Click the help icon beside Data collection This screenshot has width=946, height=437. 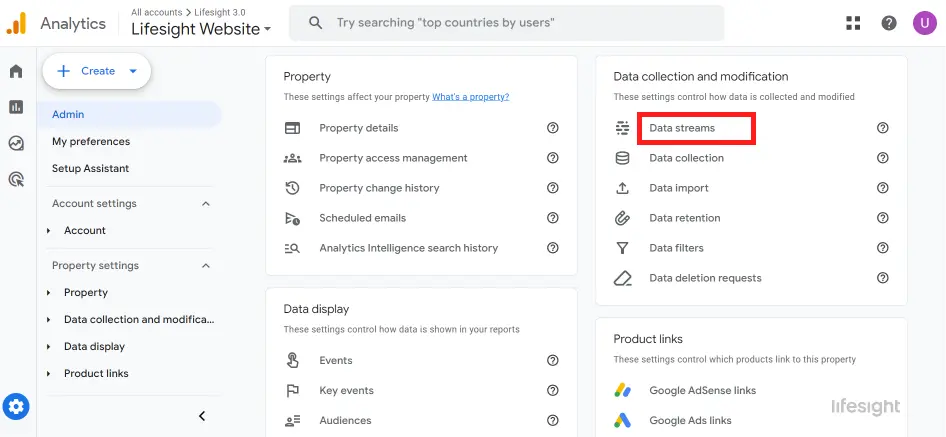[x=883, y=158]
